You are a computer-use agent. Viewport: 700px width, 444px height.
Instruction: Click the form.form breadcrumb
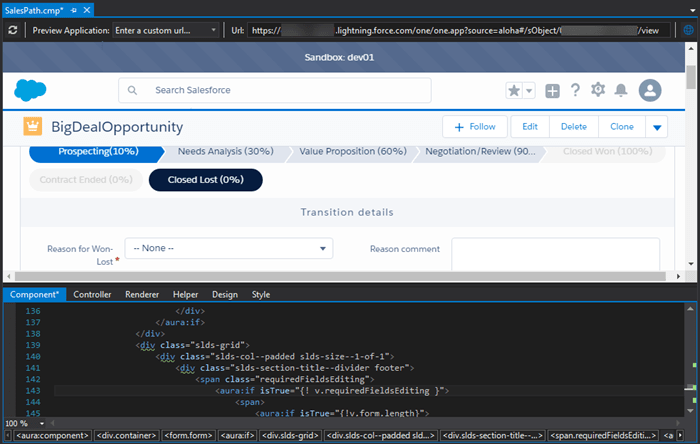click(188, 436)
